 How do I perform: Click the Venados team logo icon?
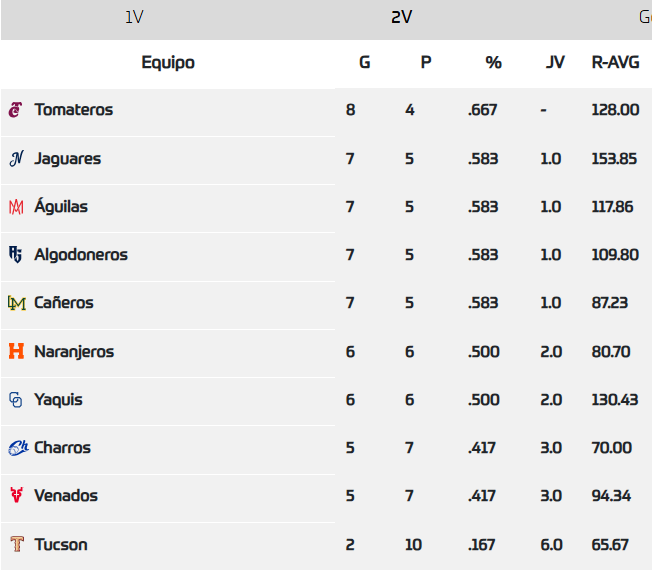point(16,496)
